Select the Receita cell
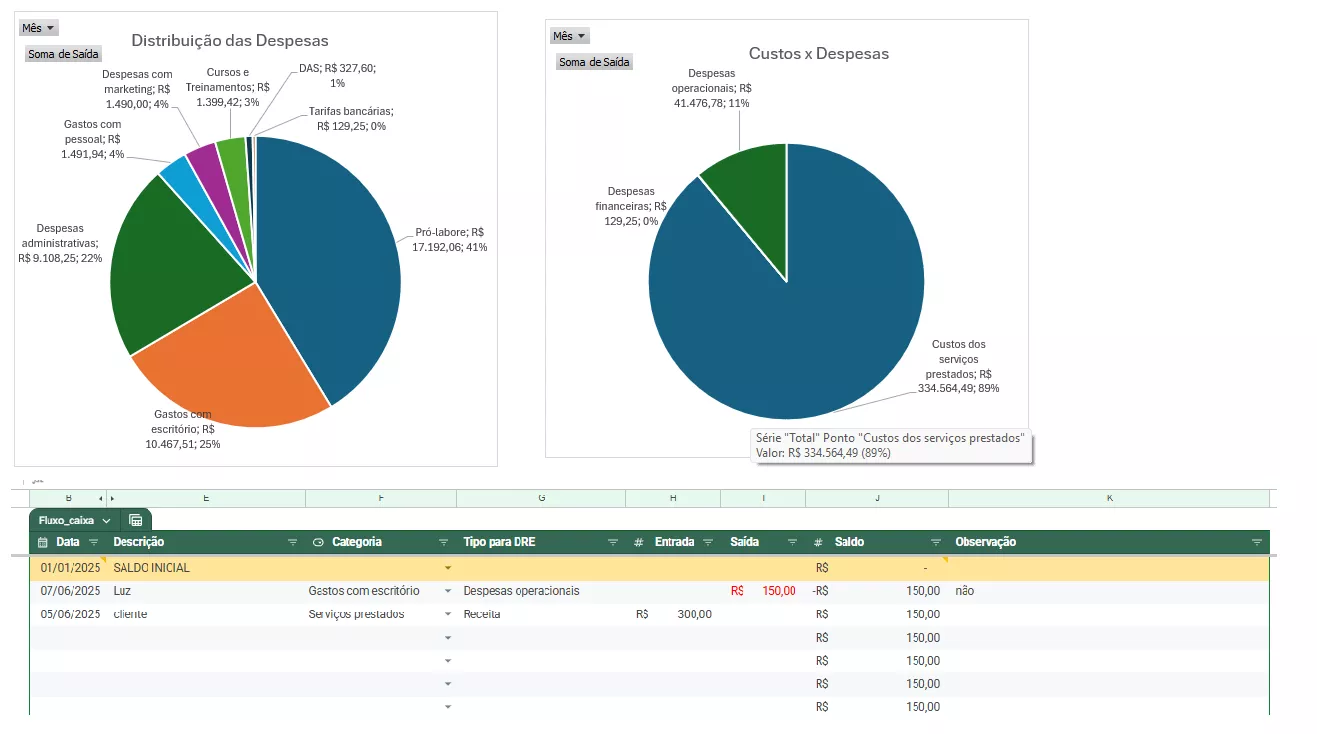The image size is (1317, 734). point(541,614)
